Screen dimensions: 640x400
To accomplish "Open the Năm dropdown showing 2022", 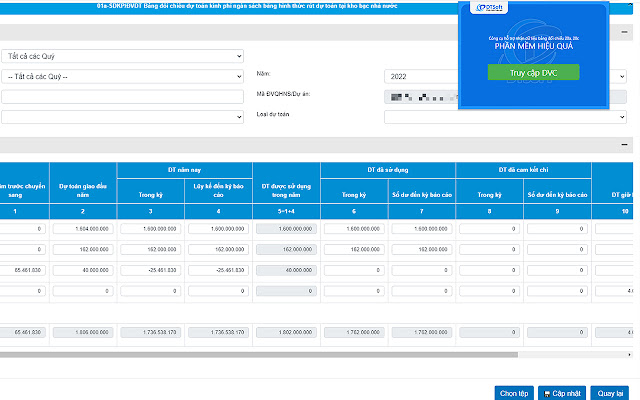I will (x=505, y=76).
